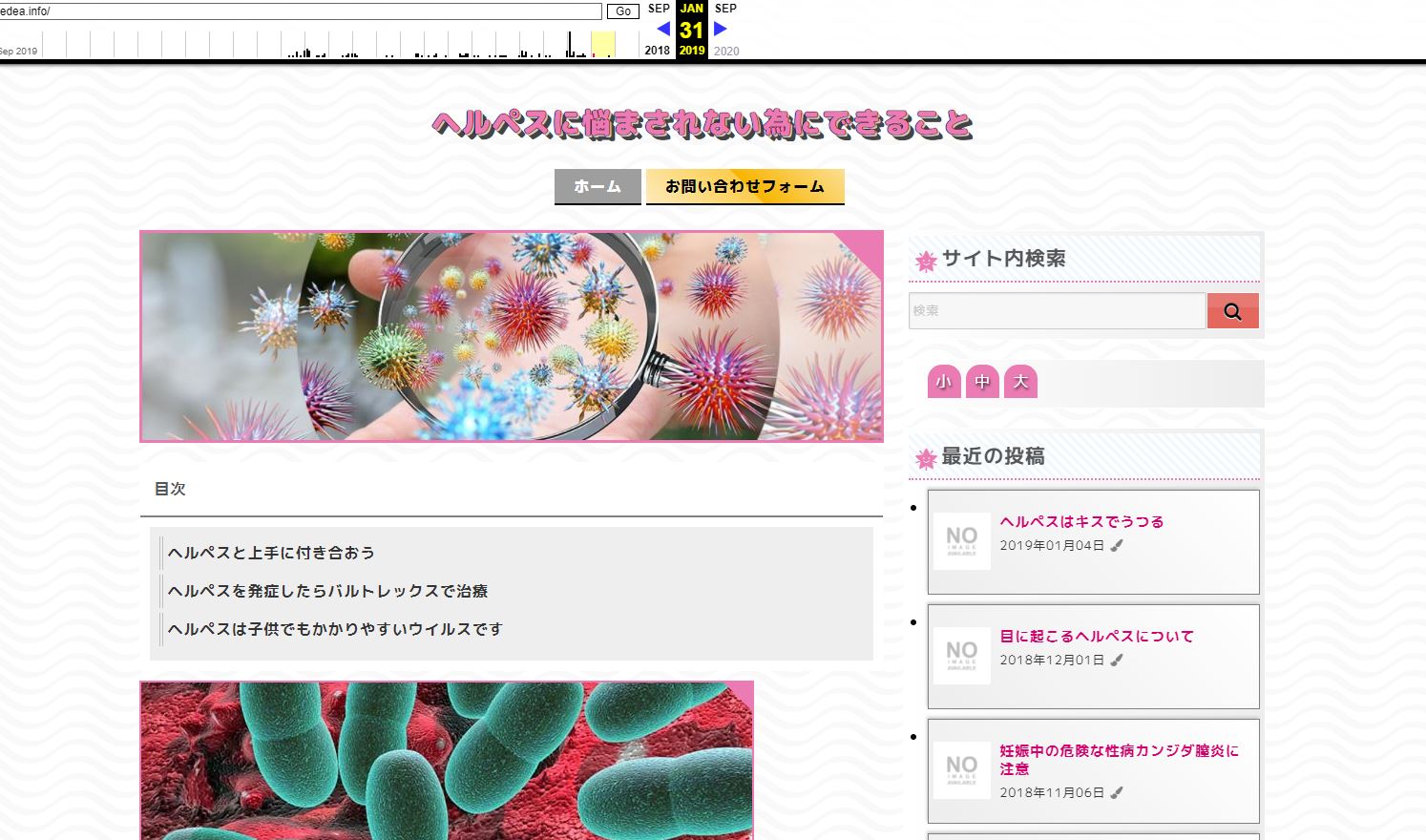This screenshot has height=840, width=1426.
Task: Jump to バルトレックスで治療 section link
Action: coord(327,591)
